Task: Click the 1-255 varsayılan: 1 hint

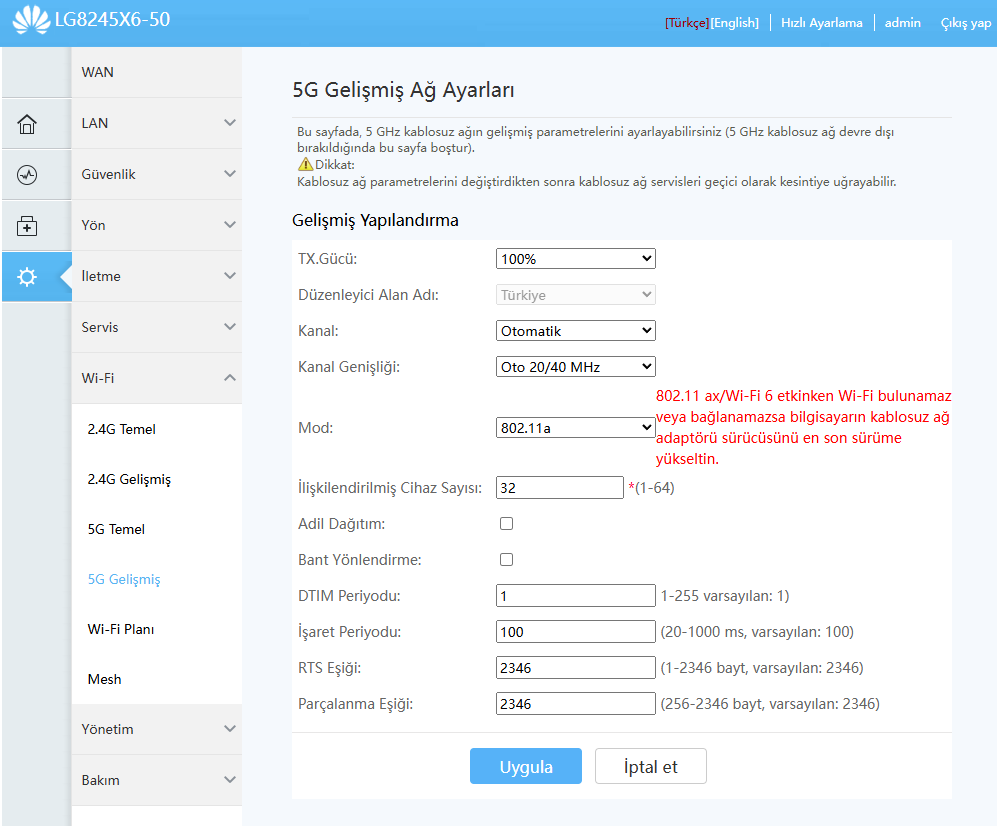Action: click(x=725, y=596)
